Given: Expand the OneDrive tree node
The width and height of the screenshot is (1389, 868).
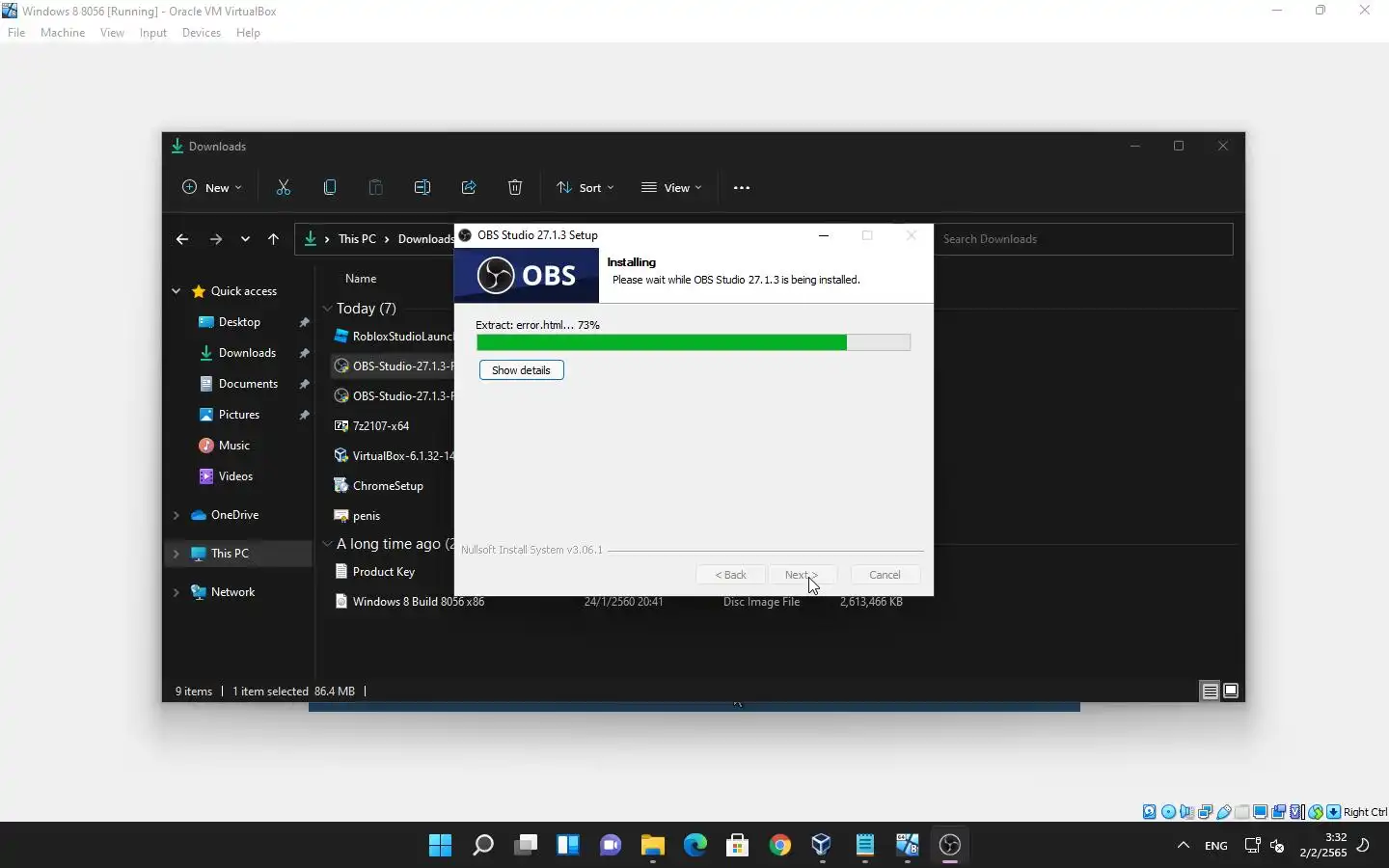Looking at the screenshot, I should click(176, 515).
